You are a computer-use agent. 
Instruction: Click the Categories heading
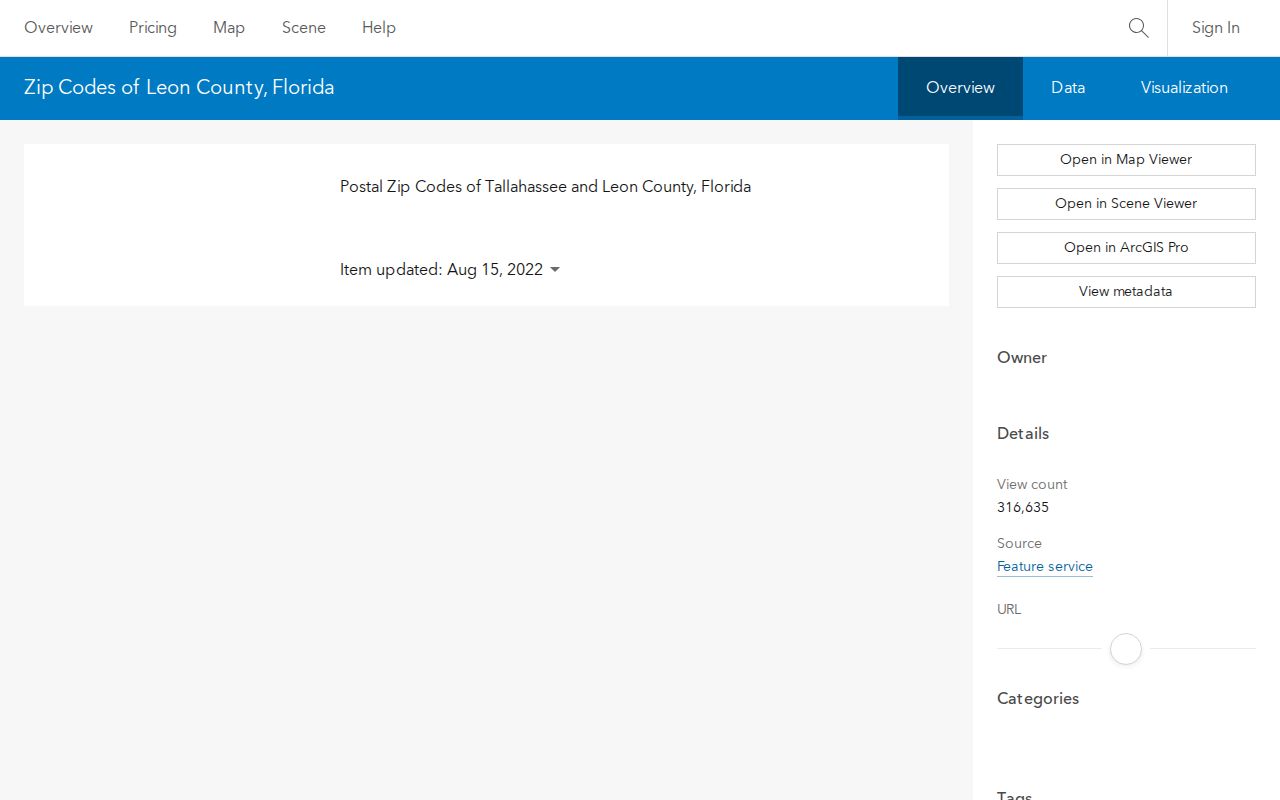tap(1038, 698)
